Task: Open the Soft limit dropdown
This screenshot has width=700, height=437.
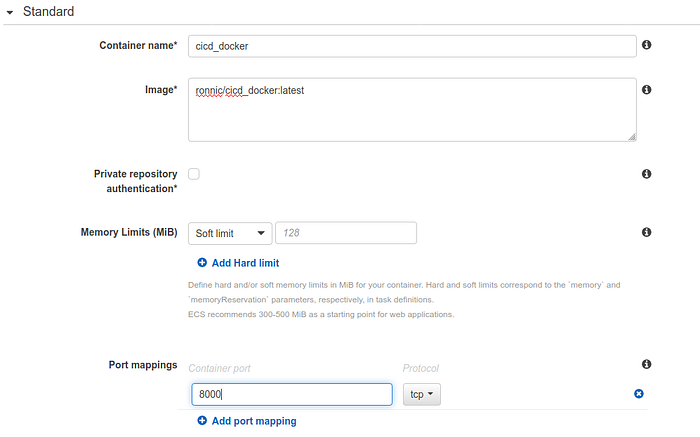Action: [230, 233]
